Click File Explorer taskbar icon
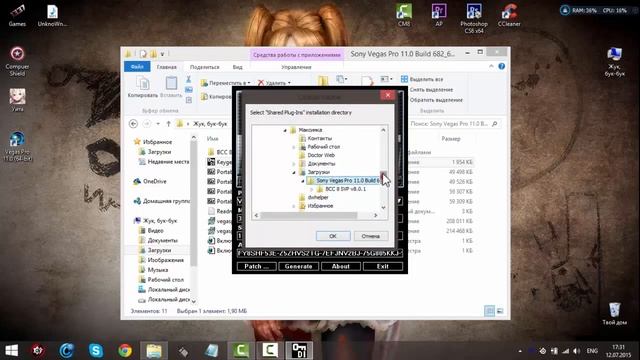 (154, 351)
